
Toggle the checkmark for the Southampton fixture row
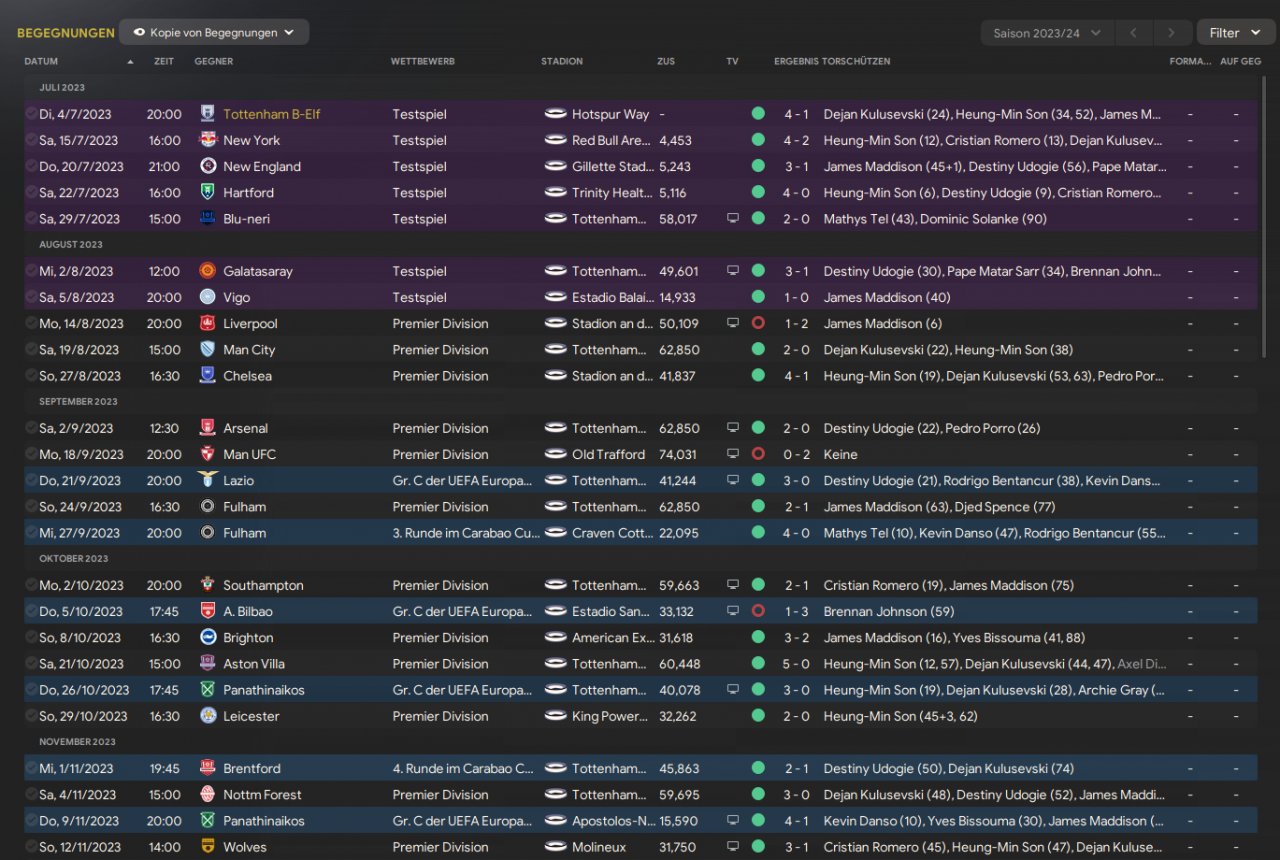tap(31, 585)
